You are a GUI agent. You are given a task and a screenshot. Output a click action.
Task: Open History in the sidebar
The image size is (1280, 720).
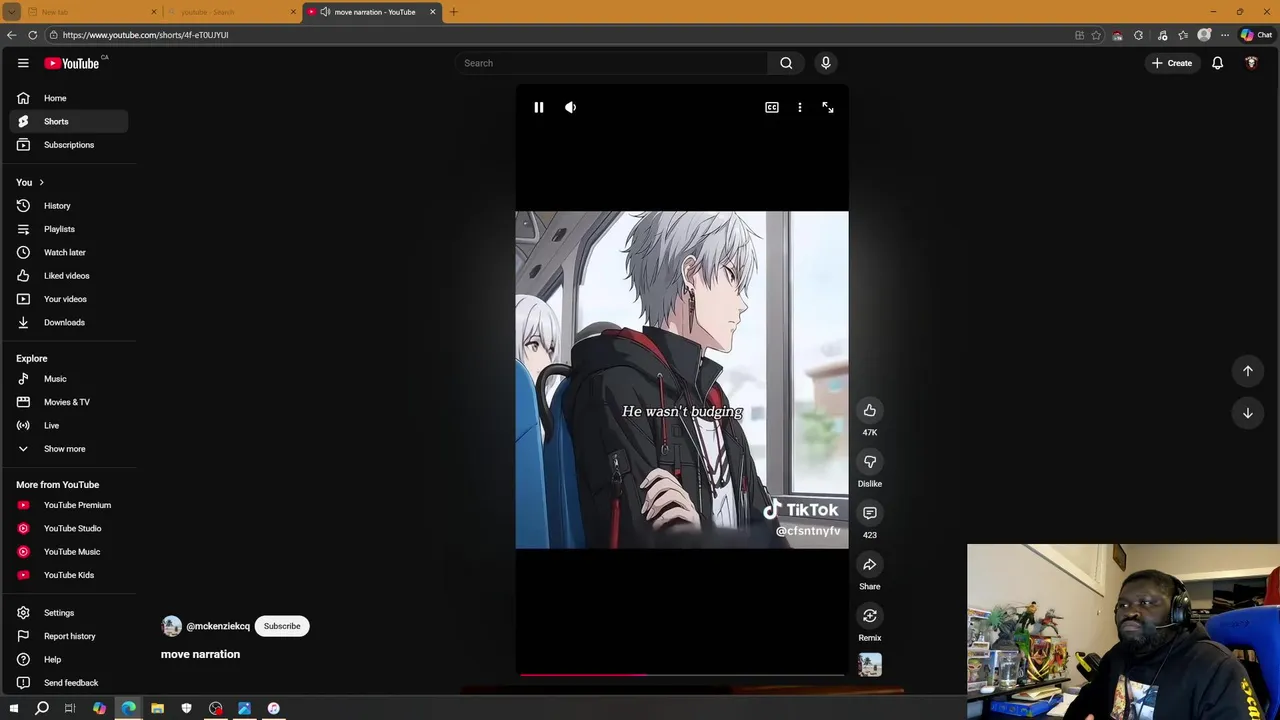point(69,206)
